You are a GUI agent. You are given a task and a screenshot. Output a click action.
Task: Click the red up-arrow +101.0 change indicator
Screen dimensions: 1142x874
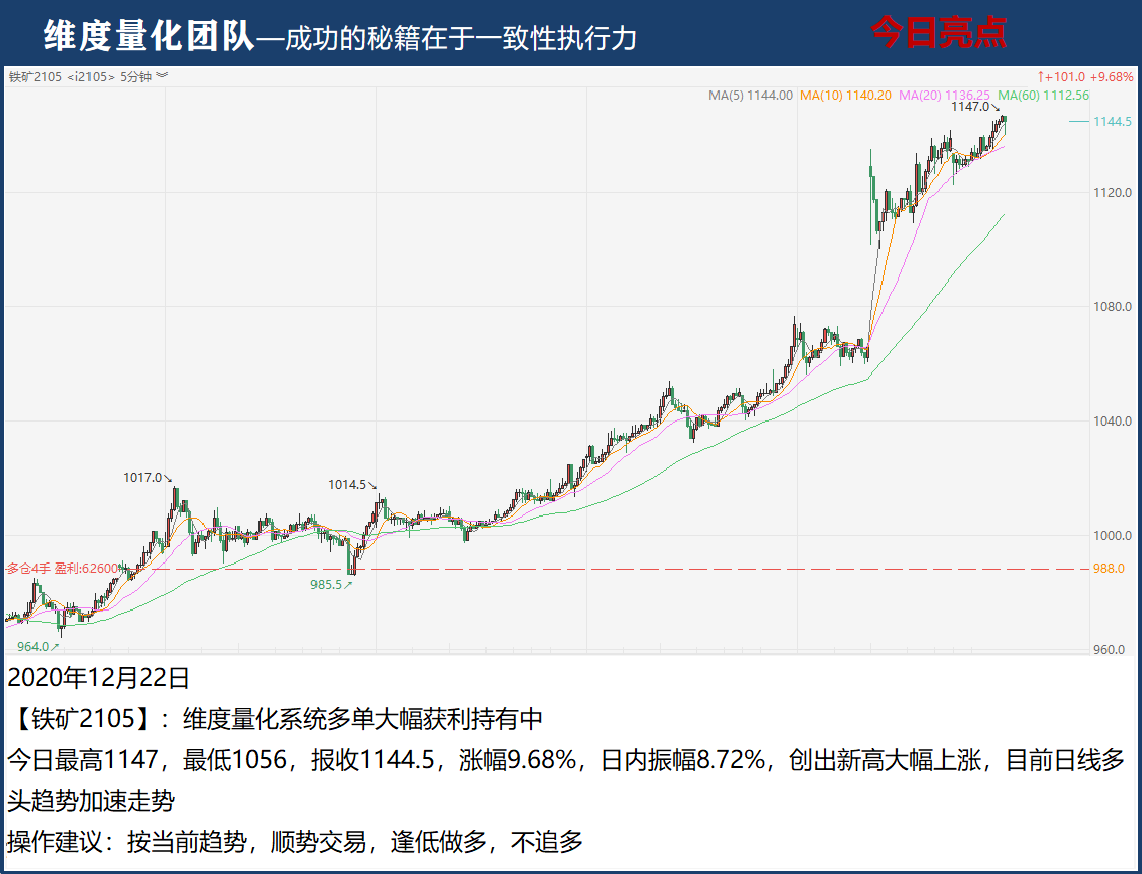tap(1084, 76)
